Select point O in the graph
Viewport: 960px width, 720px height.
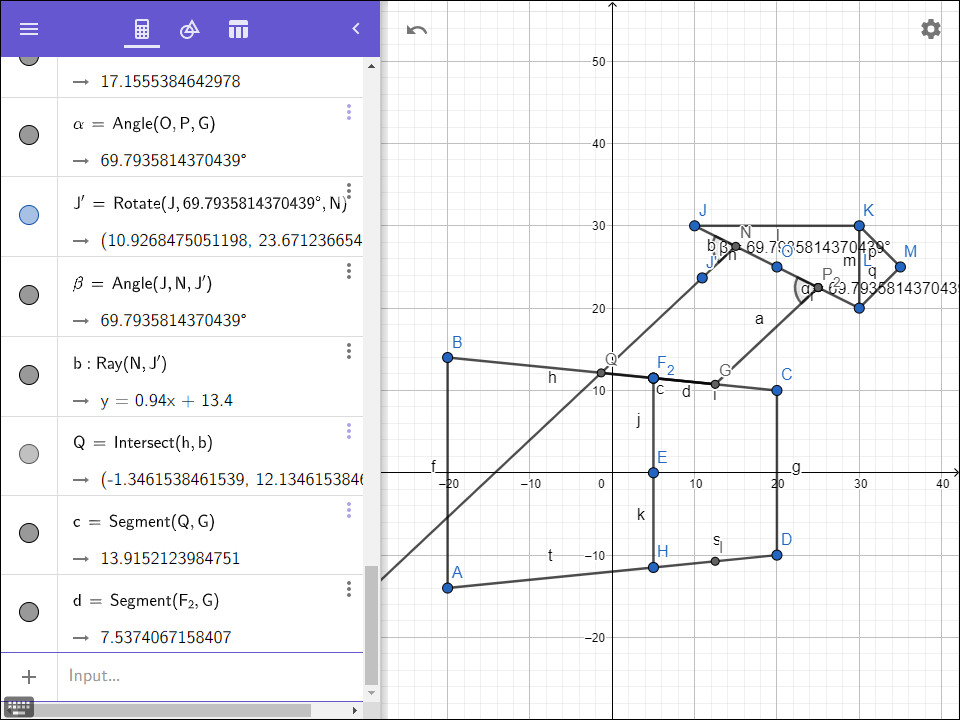777,267
